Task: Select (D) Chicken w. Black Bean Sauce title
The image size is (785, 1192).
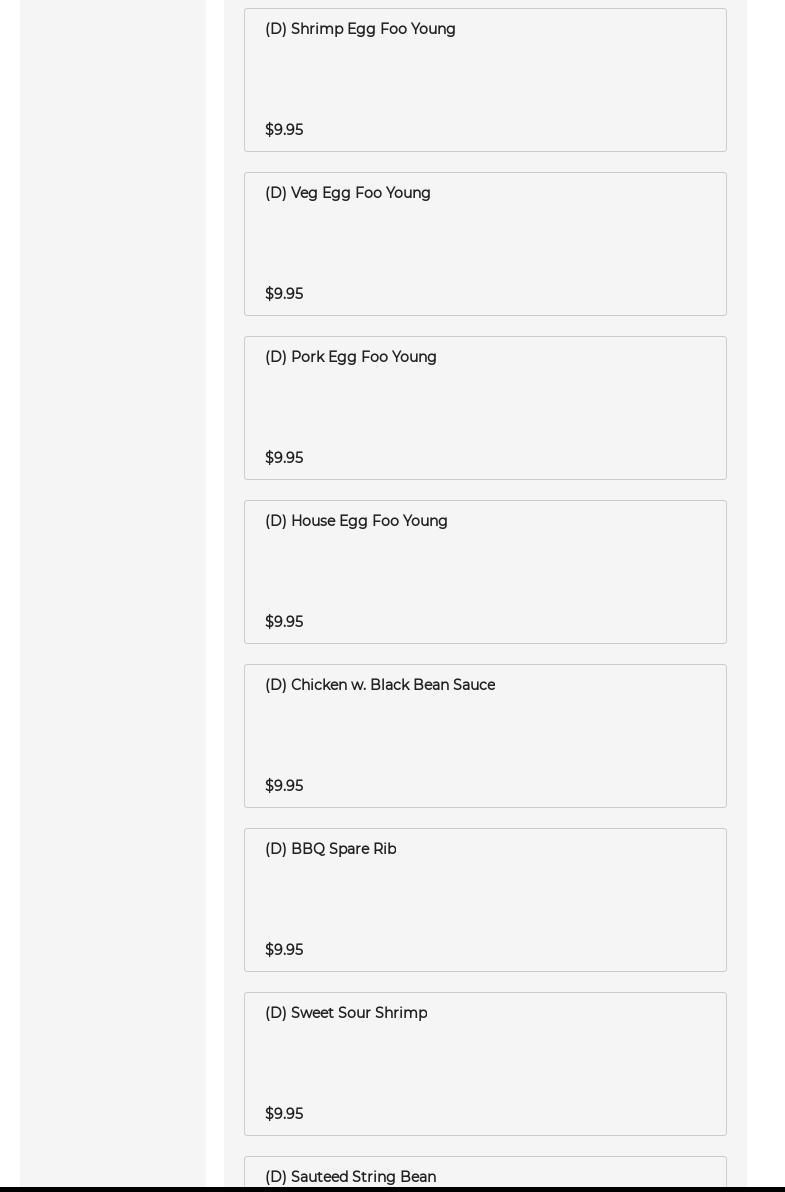Action: (x=379, y=685)
